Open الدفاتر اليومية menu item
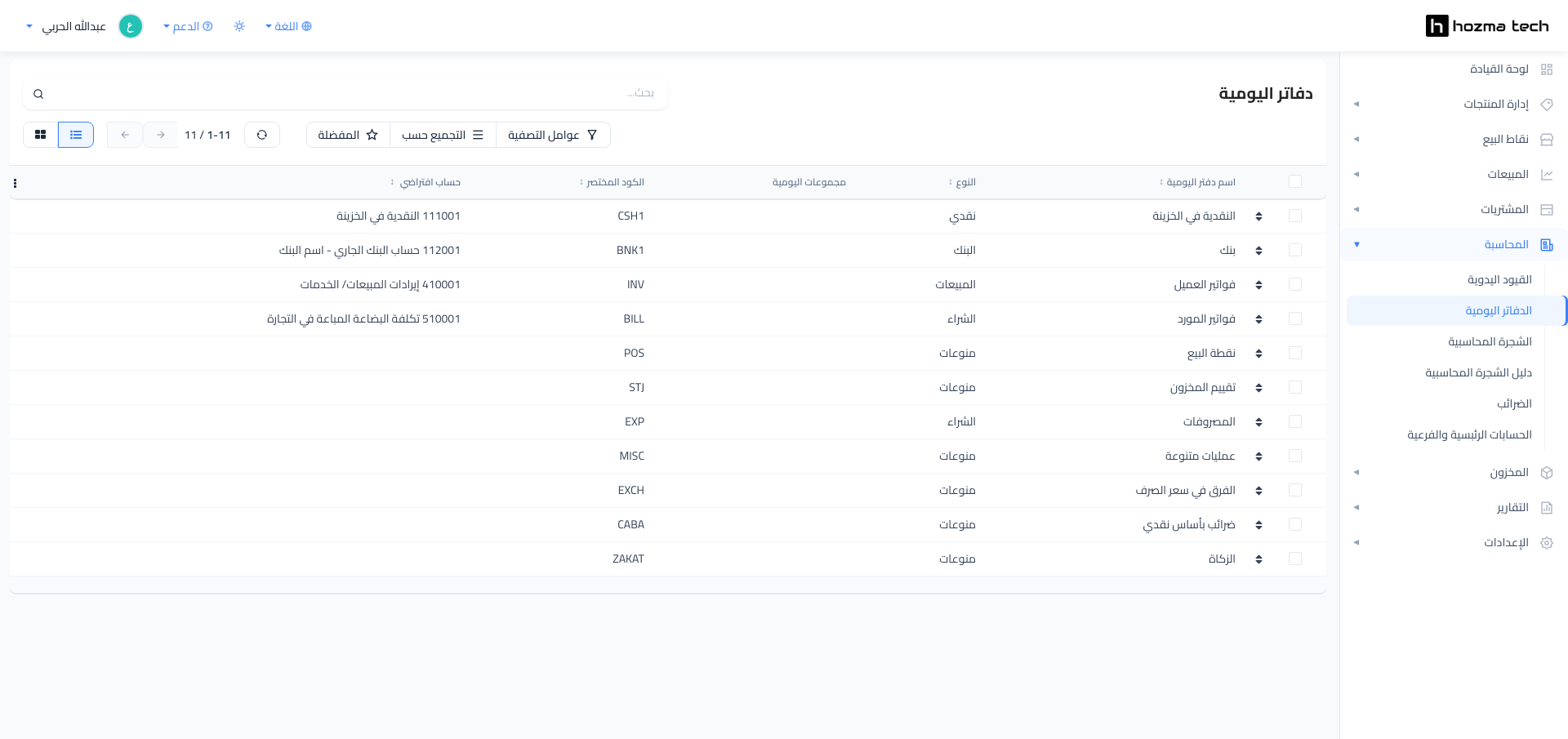The width and height of the screenshot is (1568, 739). [x=1499, y=310]
